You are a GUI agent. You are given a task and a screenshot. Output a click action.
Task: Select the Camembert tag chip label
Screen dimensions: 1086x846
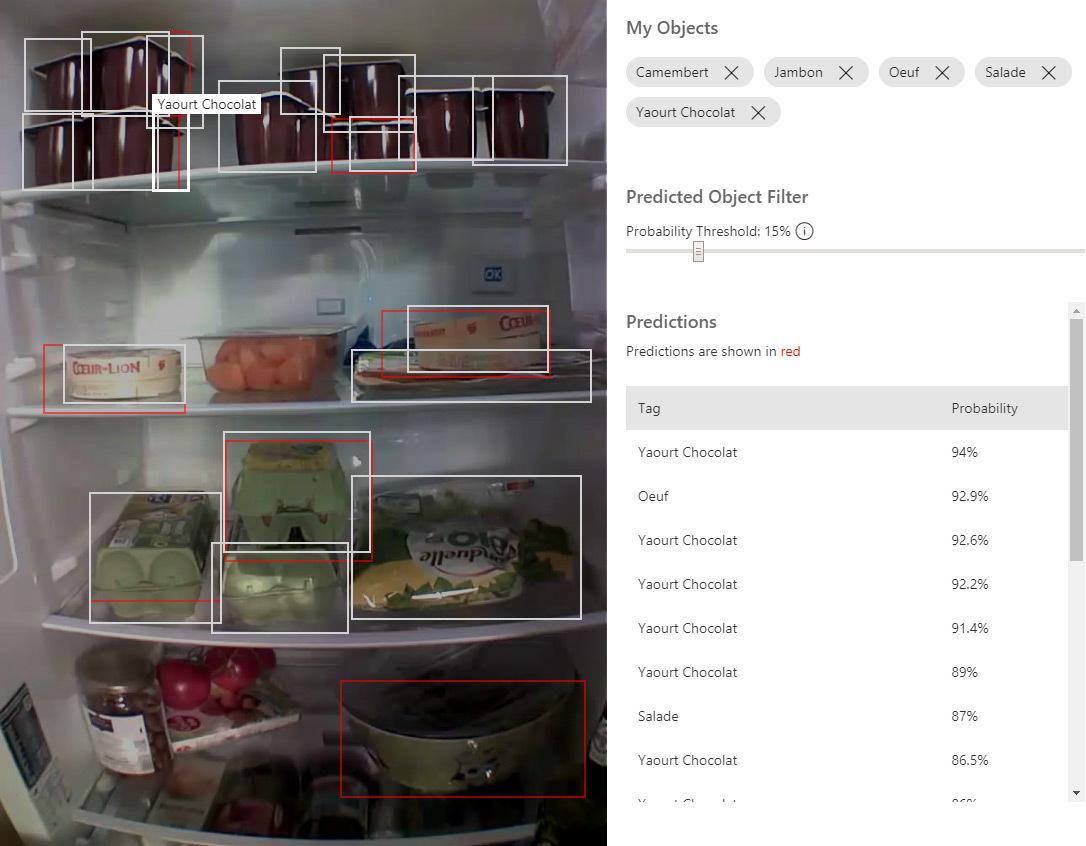(672, 73)
